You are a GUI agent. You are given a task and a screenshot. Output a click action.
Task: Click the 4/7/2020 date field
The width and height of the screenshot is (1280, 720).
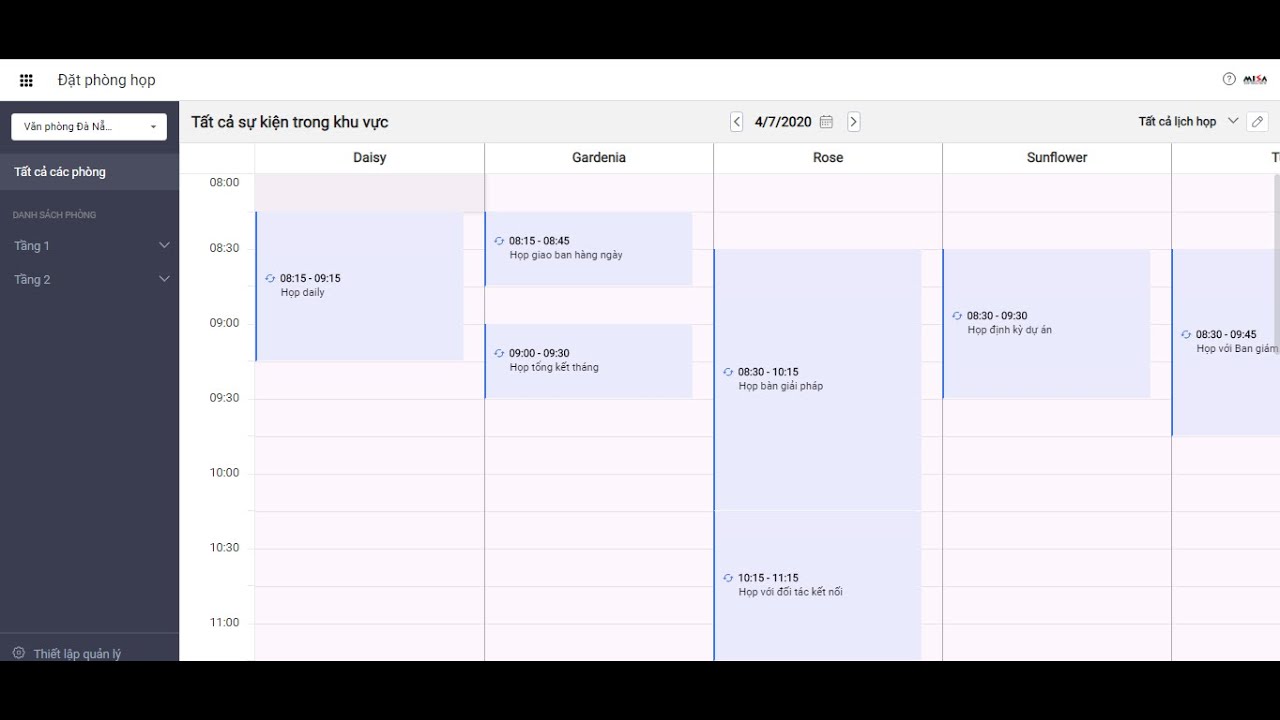783,122
